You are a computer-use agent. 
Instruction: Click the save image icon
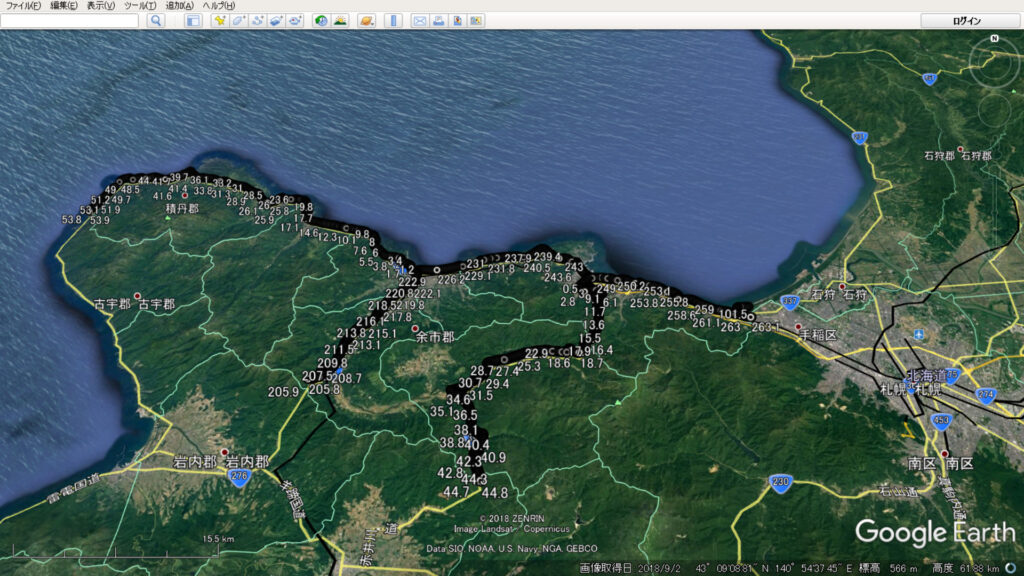pyautogui.click(x=457, y=20)
